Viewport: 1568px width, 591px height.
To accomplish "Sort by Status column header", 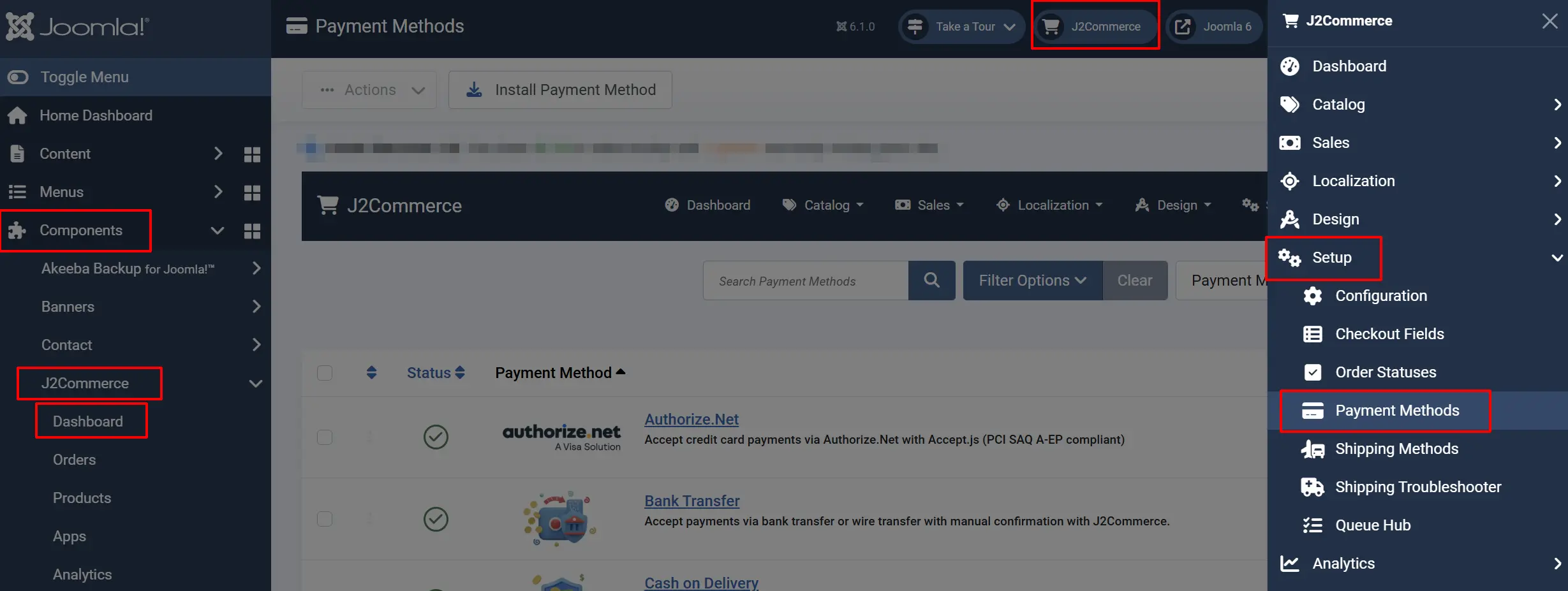I will point(436,373).
